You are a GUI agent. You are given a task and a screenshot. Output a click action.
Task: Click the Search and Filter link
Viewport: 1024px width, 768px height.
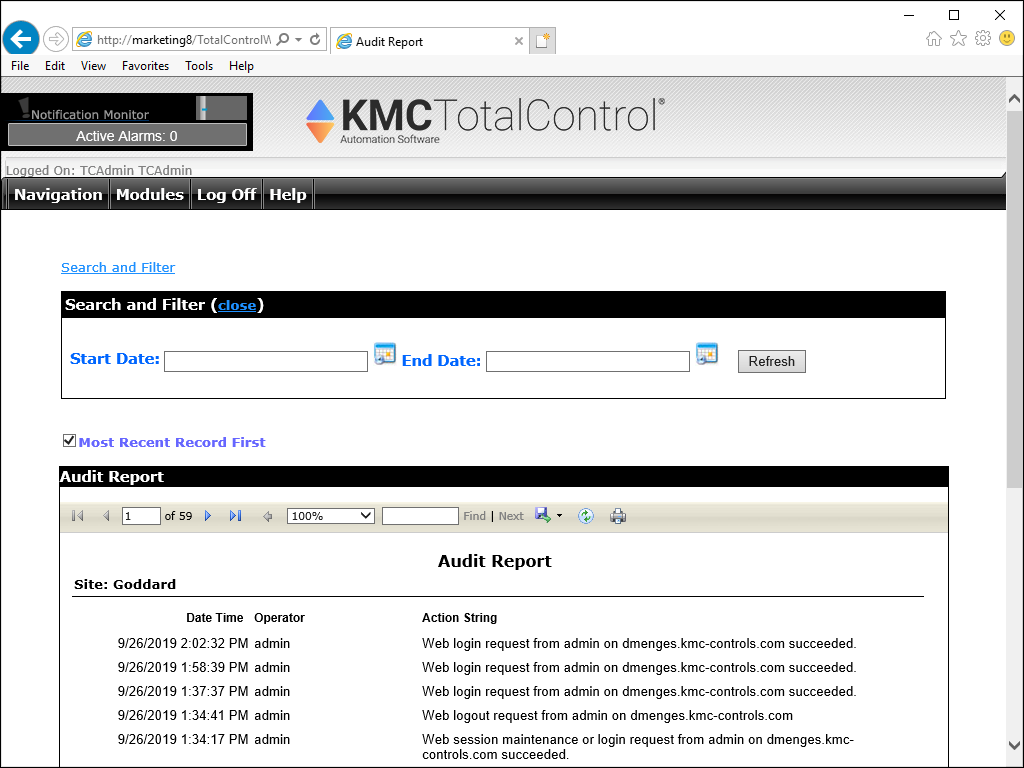[118, 267]
